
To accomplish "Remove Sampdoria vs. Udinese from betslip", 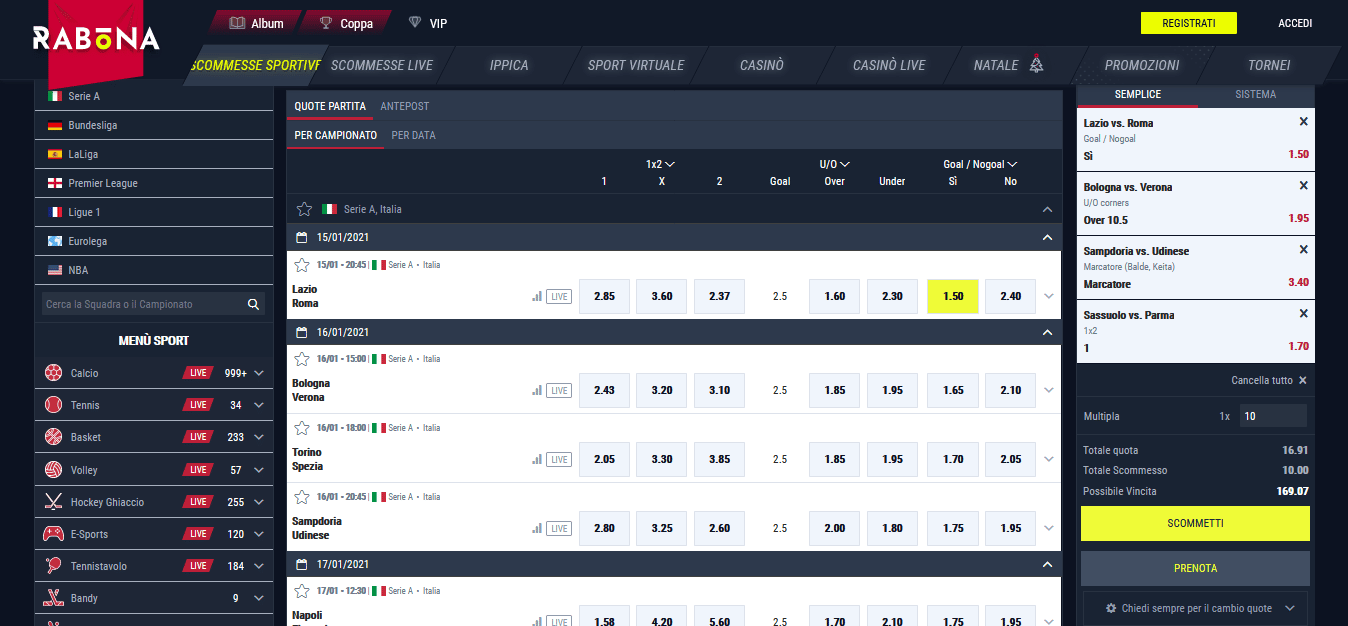I will [1303, 250].
